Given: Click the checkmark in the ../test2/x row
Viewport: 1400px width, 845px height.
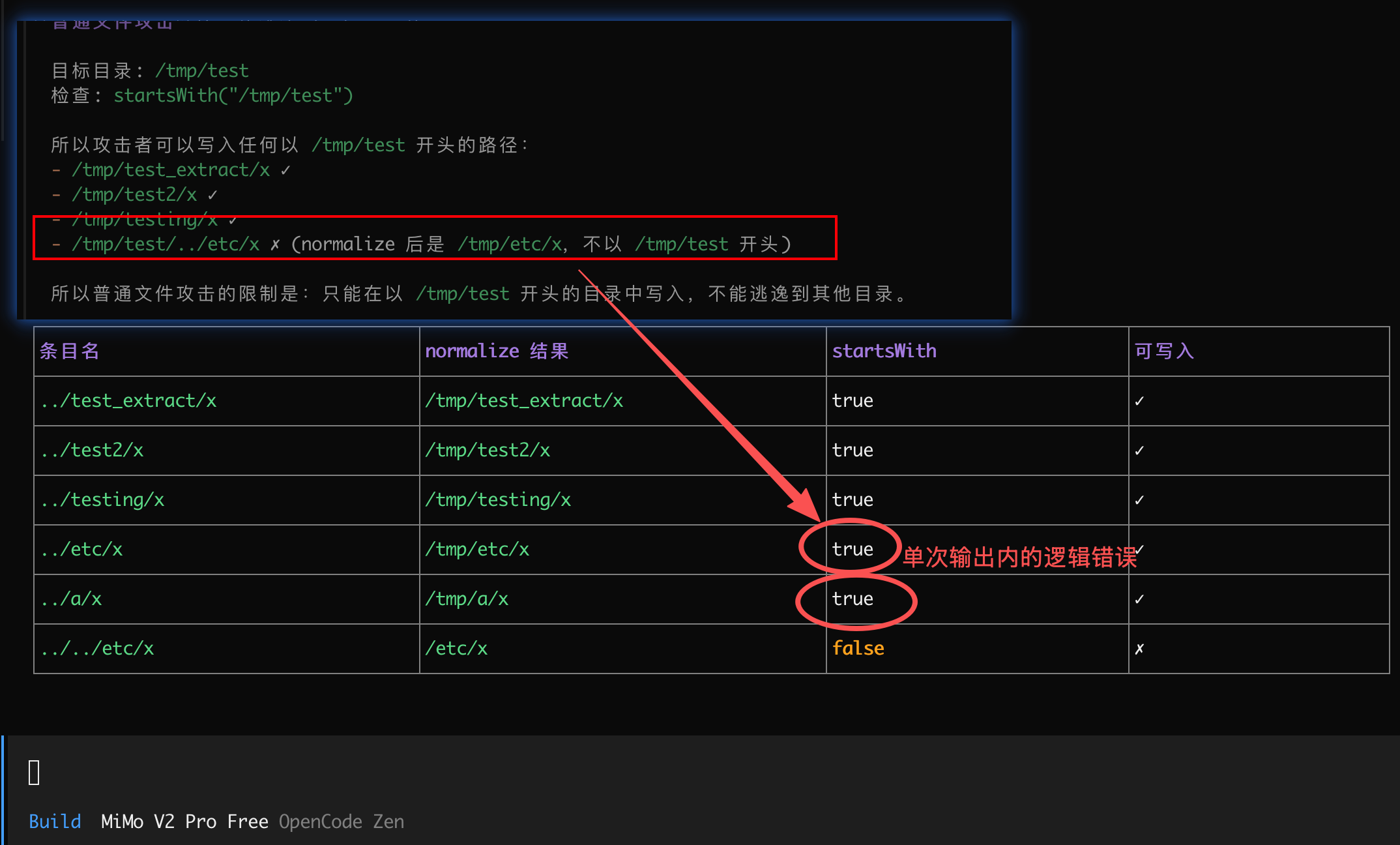Looking at the screenshot, I should click(1139, 451).
